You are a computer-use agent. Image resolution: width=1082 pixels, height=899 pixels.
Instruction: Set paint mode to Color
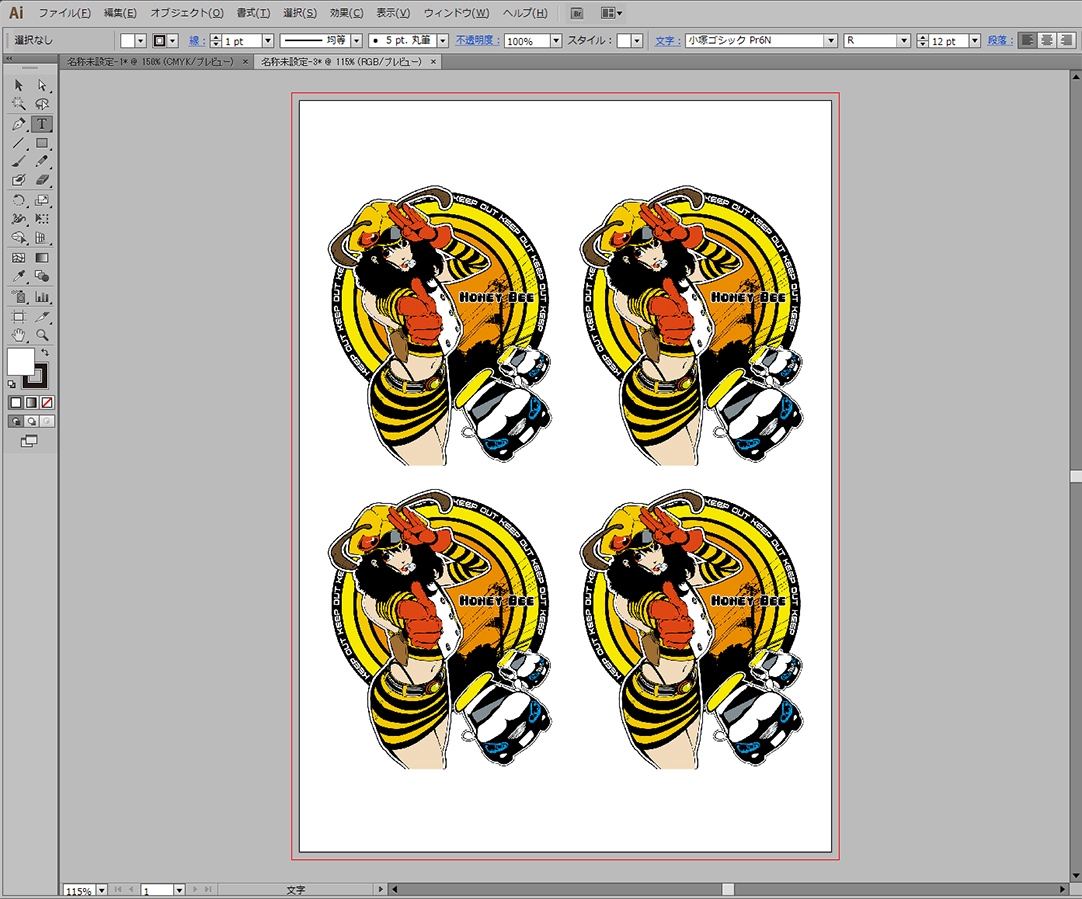coord(16,402)
